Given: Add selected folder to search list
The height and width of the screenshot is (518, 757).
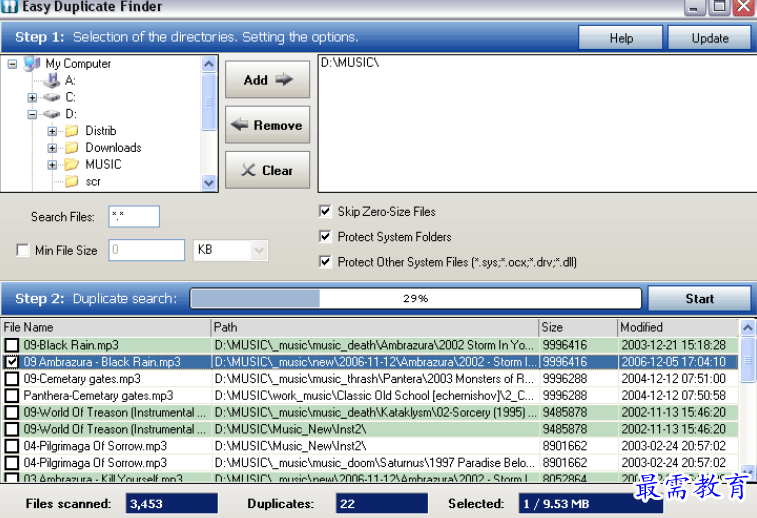Looking at the screenshot, I should coord(267,80).
